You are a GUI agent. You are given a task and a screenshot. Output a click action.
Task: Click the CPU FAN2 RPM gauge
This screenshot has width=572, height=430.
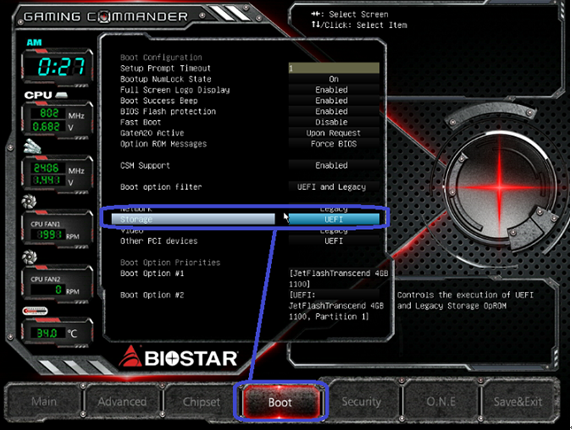click(57, 284)
